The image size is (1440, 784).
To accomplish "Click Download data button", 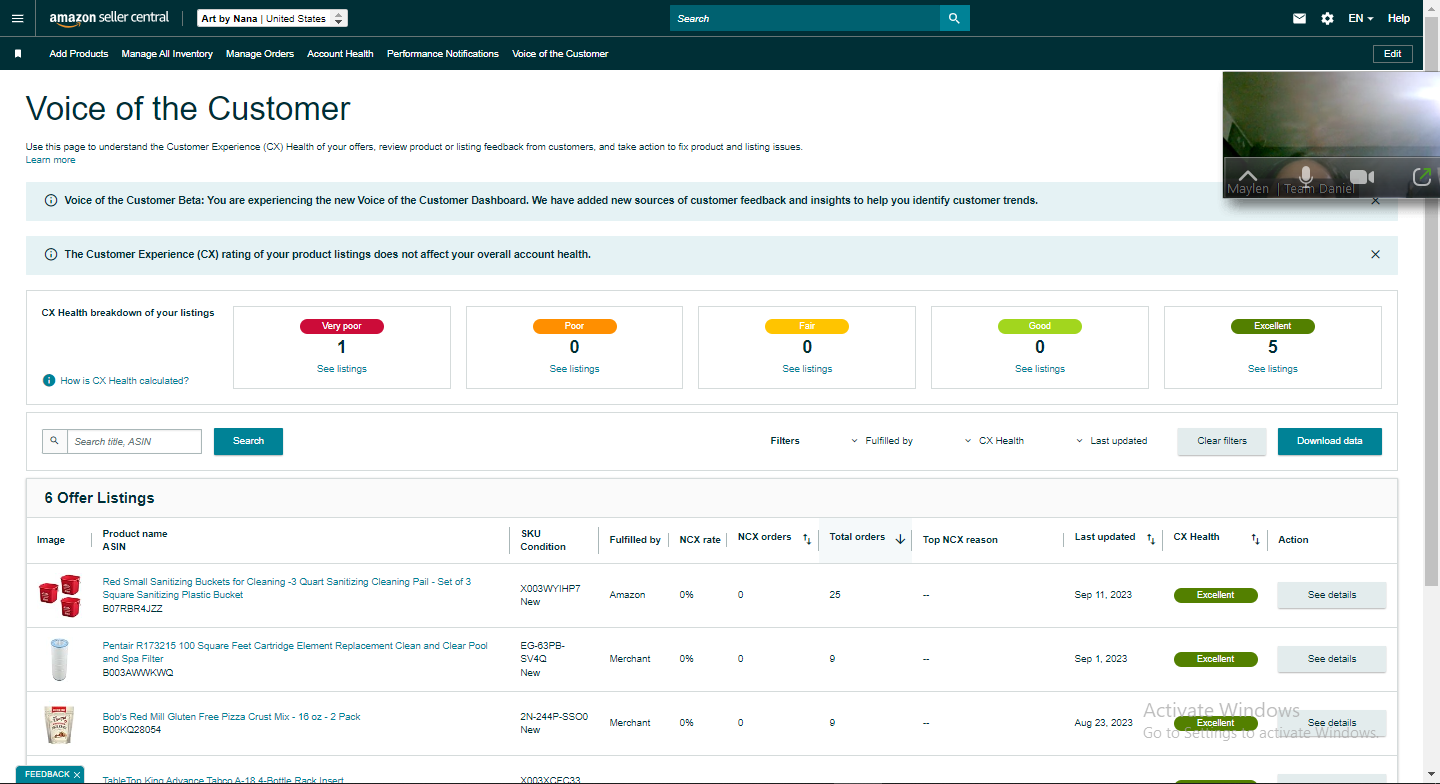I will [1330, 441].
